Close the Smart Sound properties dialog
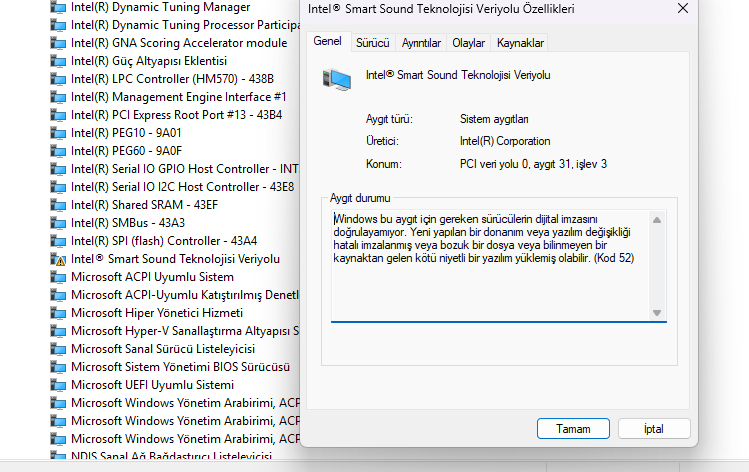 (683, 9)
